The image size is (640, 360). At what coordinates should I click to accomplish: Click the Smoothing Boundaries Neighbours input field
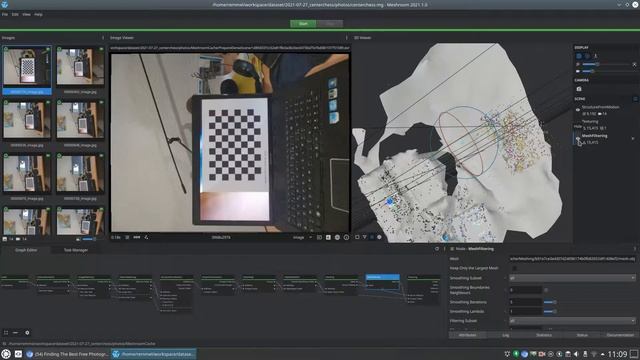coord(525,290)
